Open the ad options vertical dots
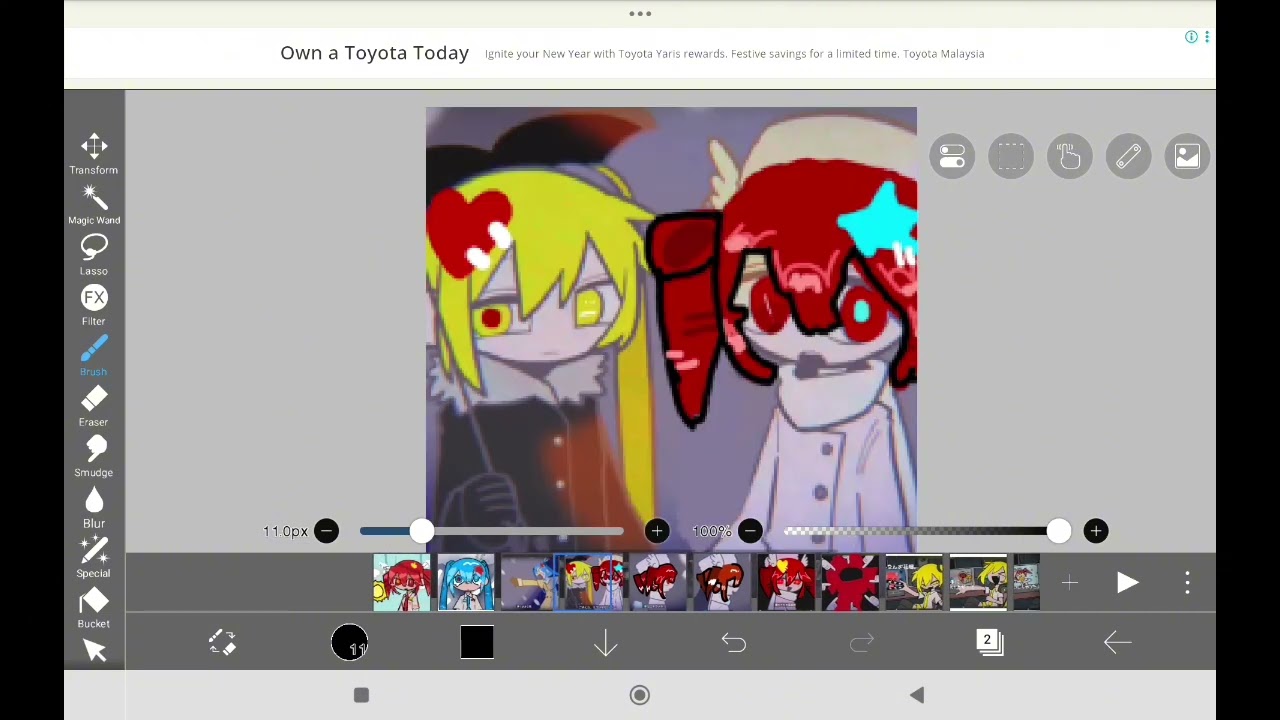Image resolution: width=1280 pixels, height=720 pixels. (x=1207, y=37)
